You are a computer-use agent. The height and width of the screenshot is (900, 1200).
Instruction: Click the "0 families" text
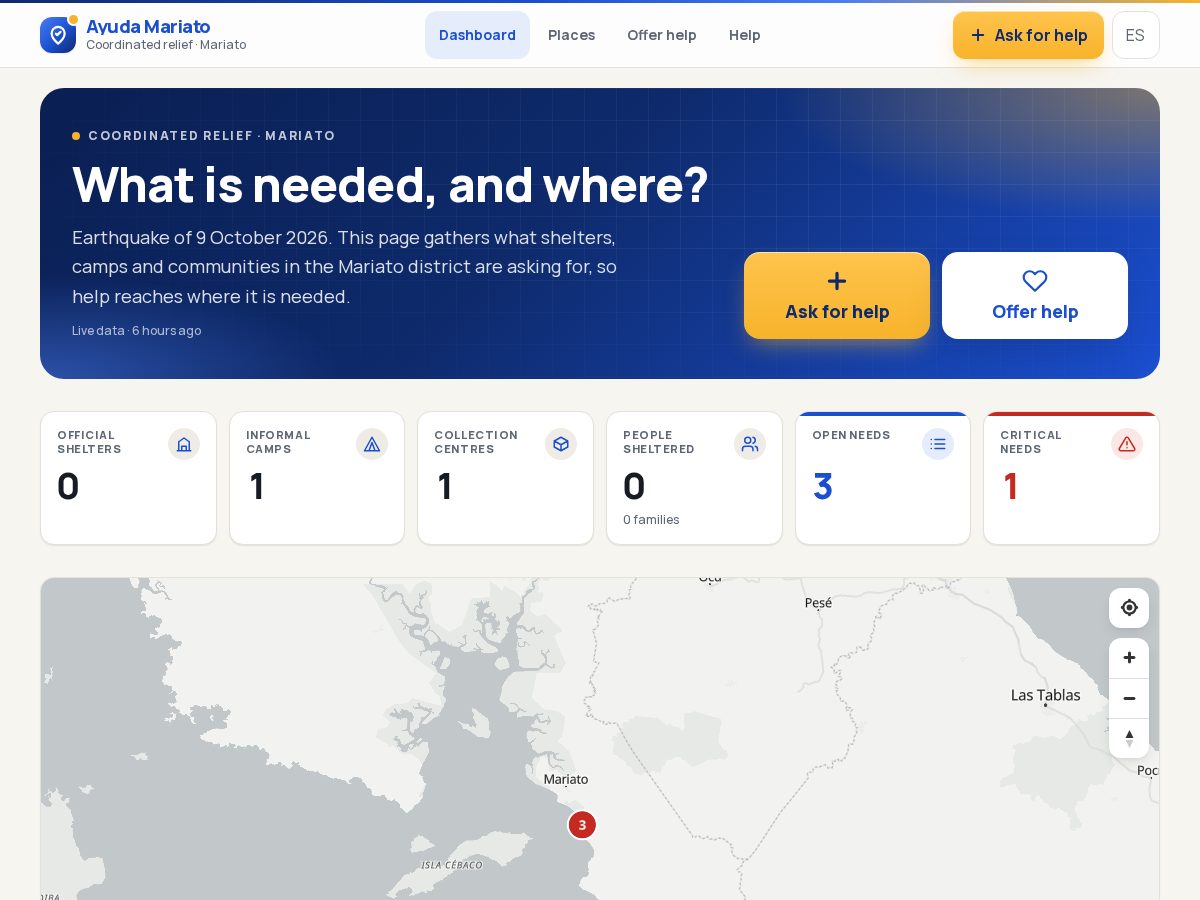point(651,520)
